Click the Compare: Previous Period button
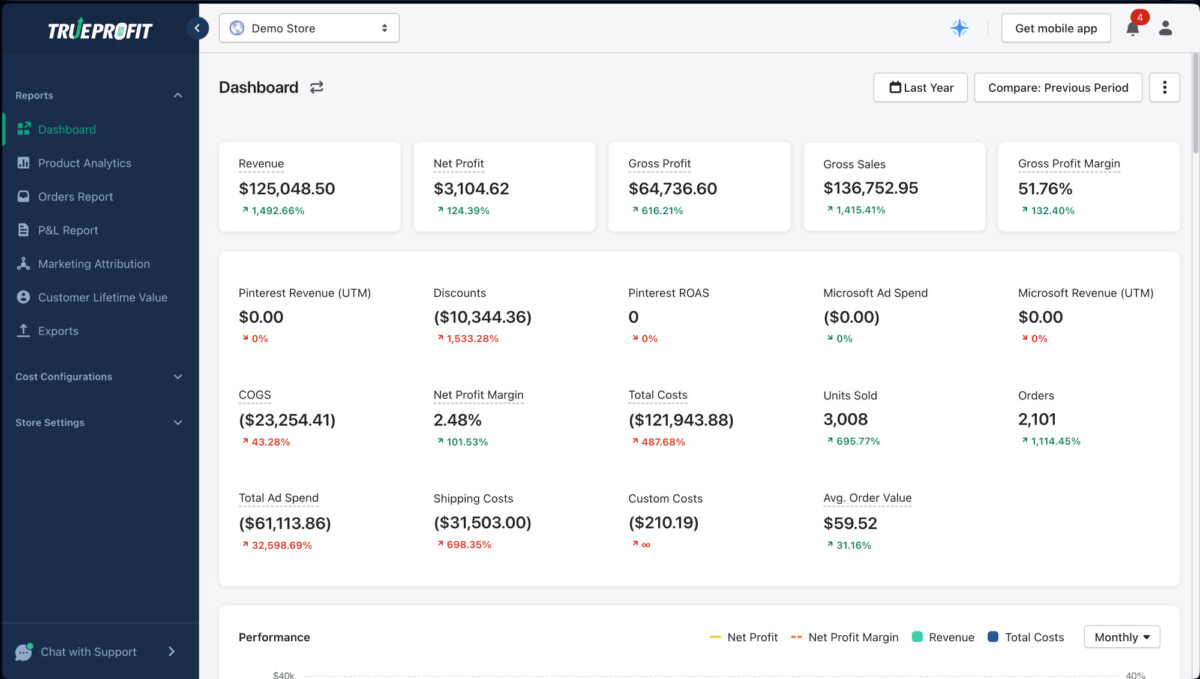The width and height of the screenshot is (1200, 679). (1058, 88)
